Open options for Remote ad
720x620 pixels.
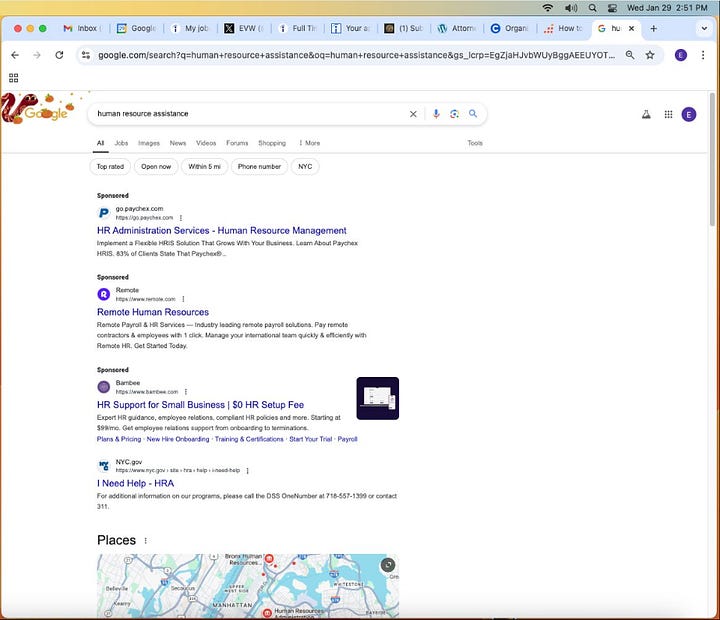[x=183, y=299]
